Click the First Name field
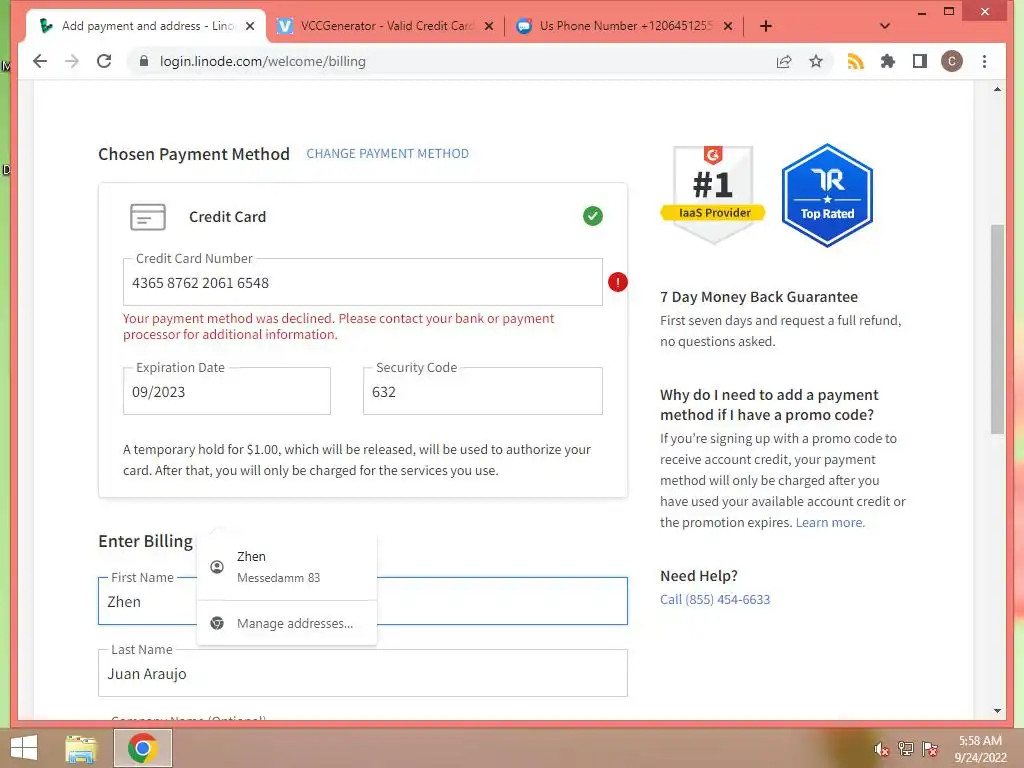 362,601
